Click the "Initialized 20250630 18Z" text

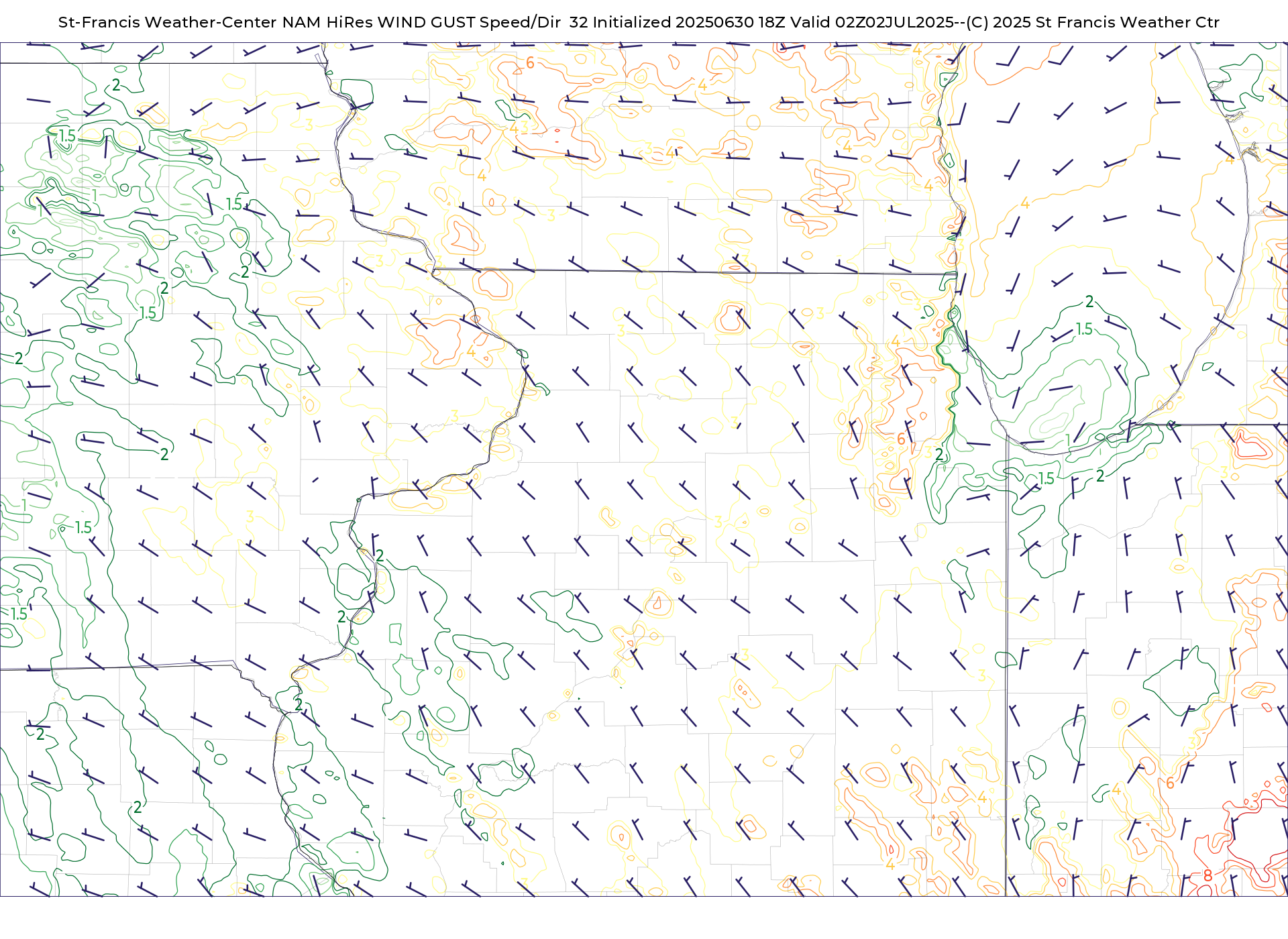pos(689,22)
